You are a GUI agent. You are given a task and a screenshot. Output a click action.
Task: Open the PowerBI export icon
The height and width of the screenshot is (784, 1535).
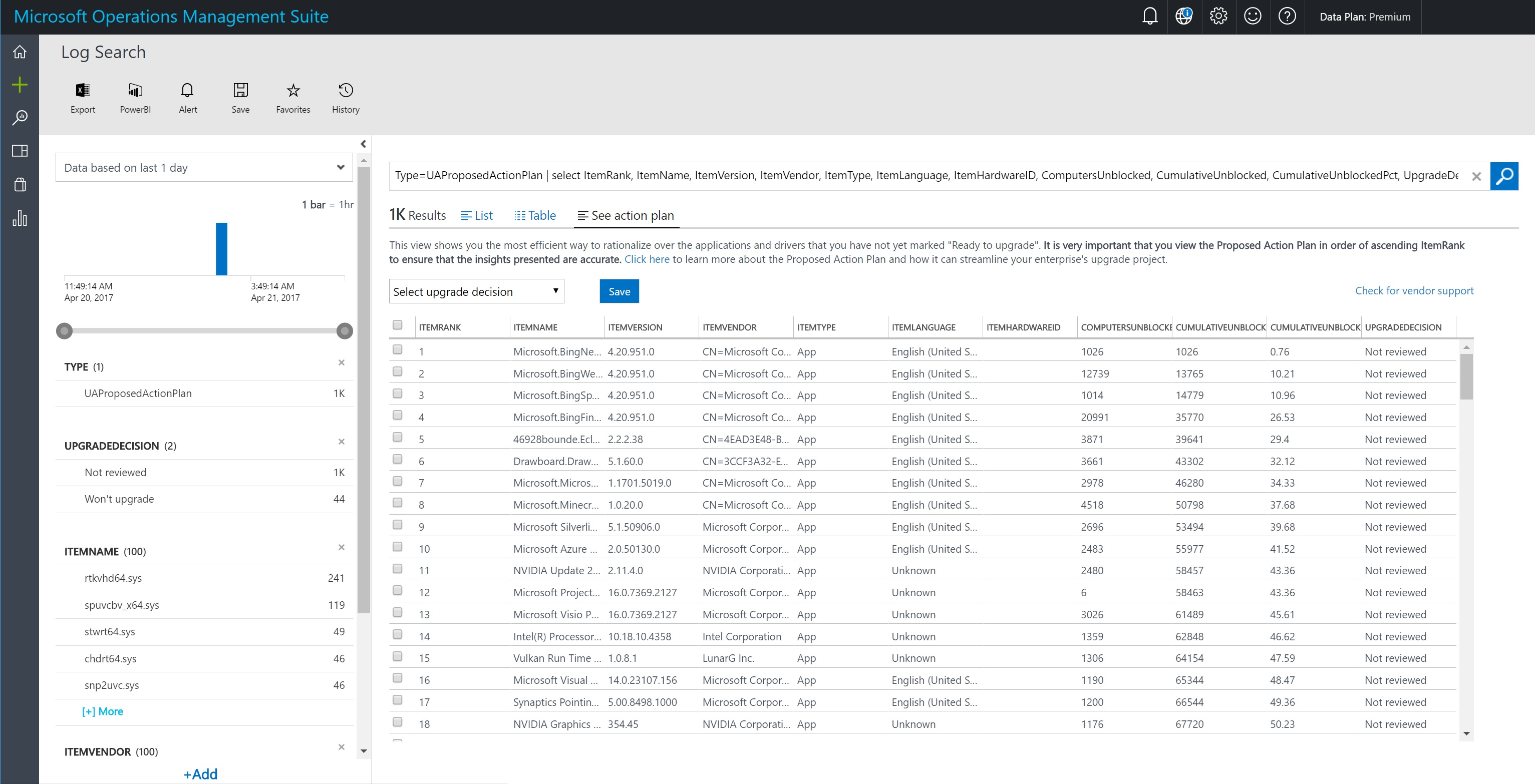pos(135,91)
